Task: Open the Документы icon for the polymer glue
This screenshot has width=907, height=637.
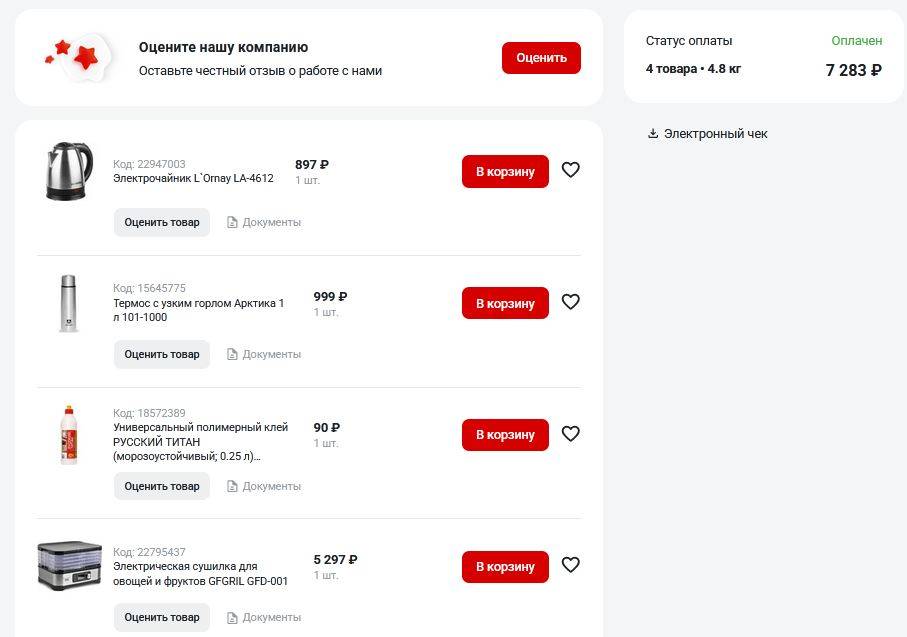Action: click(232, 487)
